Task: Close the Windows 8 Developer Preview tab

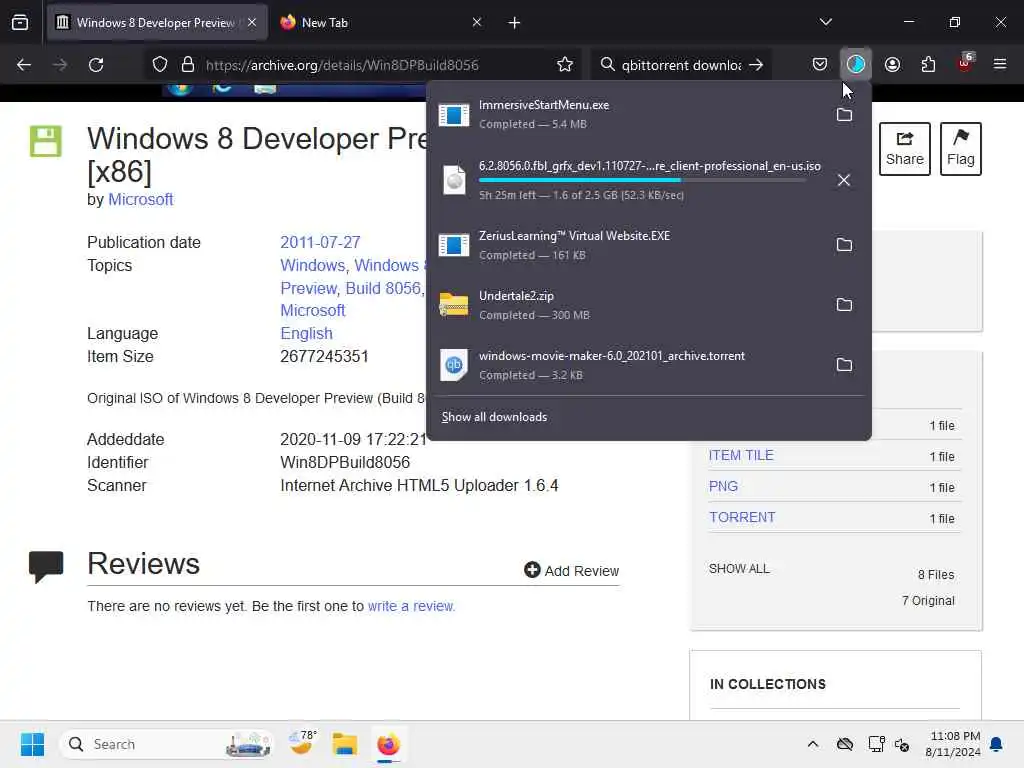Action: pyautogui.click(x=252, y=22)
